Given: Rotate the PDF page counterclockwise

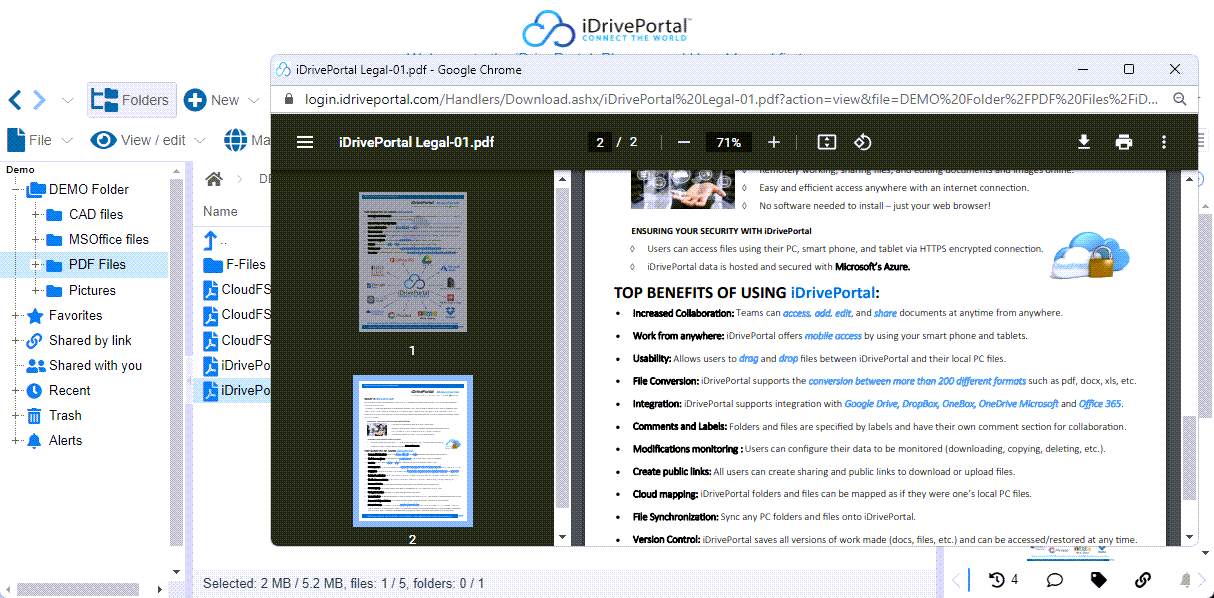Looking at the screenshot, I should (862, 142).
